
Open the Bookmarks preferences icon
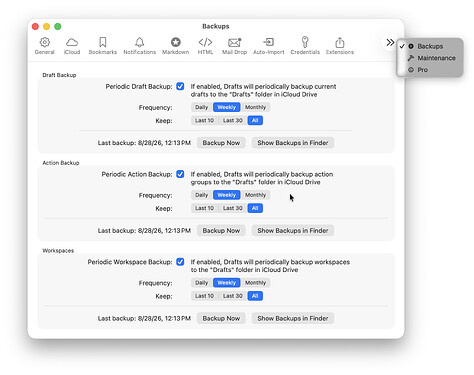103,42
